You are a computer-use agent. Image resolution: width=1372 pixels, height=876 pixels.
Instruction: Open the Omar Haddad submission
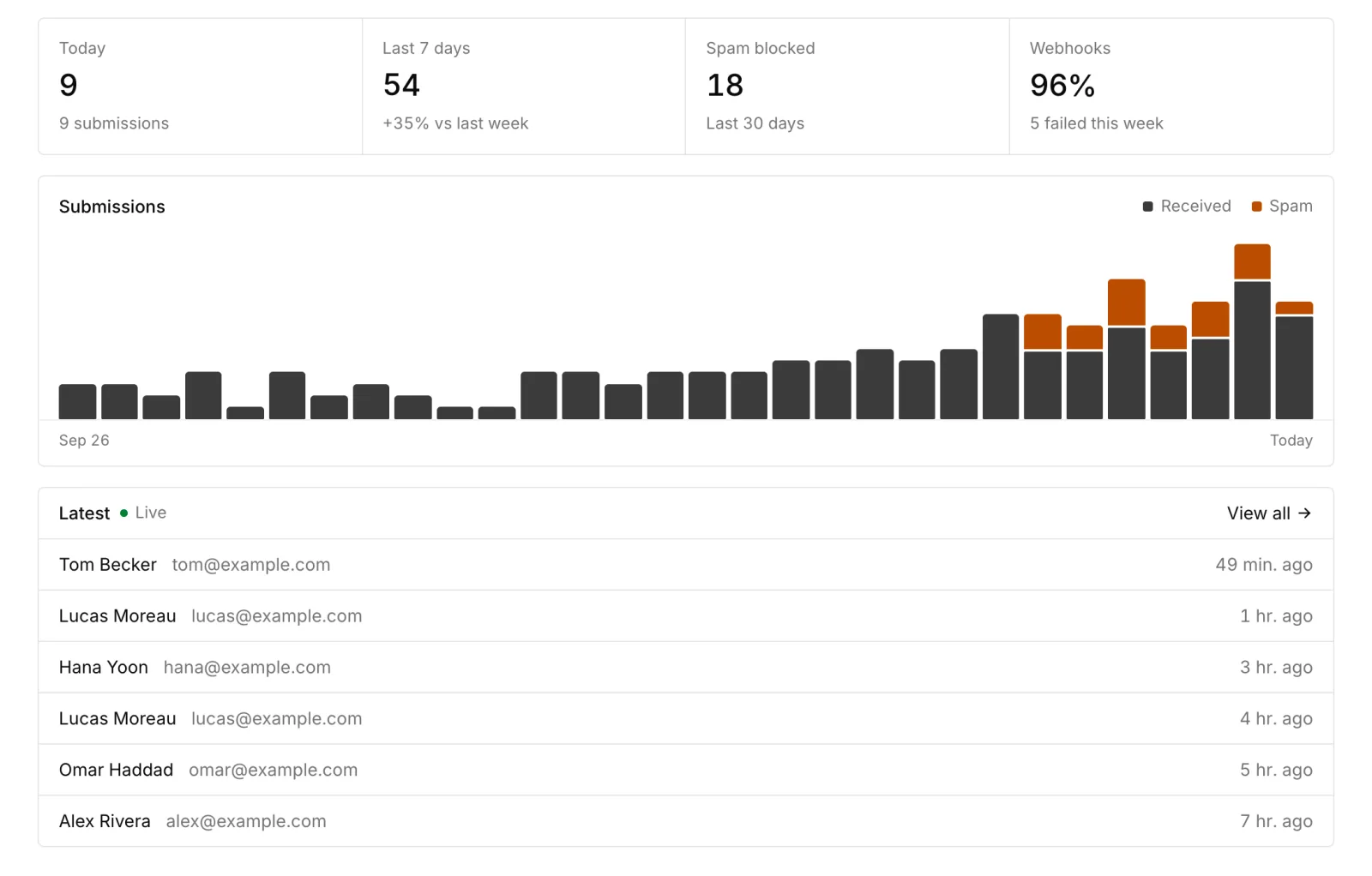pos(686,770)
